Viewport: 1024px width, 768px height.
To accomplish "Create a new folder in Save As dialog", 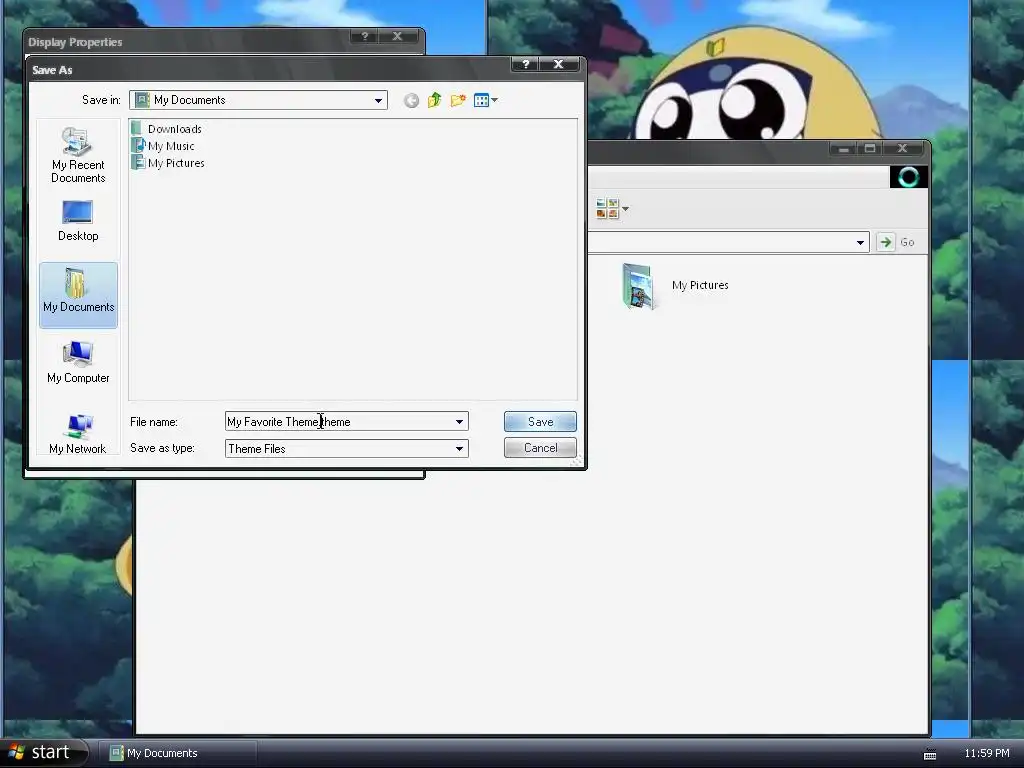I will click(458, 100).
